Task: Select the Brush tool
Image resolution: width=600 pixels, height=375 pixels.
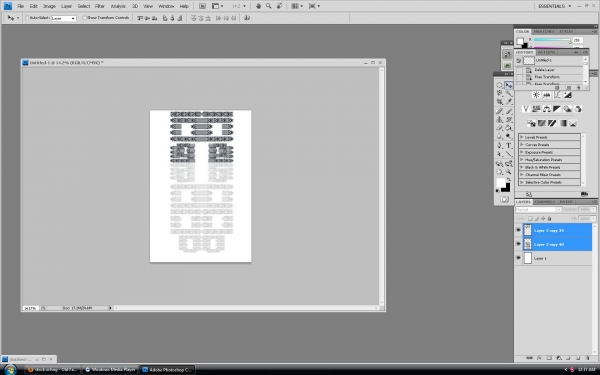Action: point(509,111)
